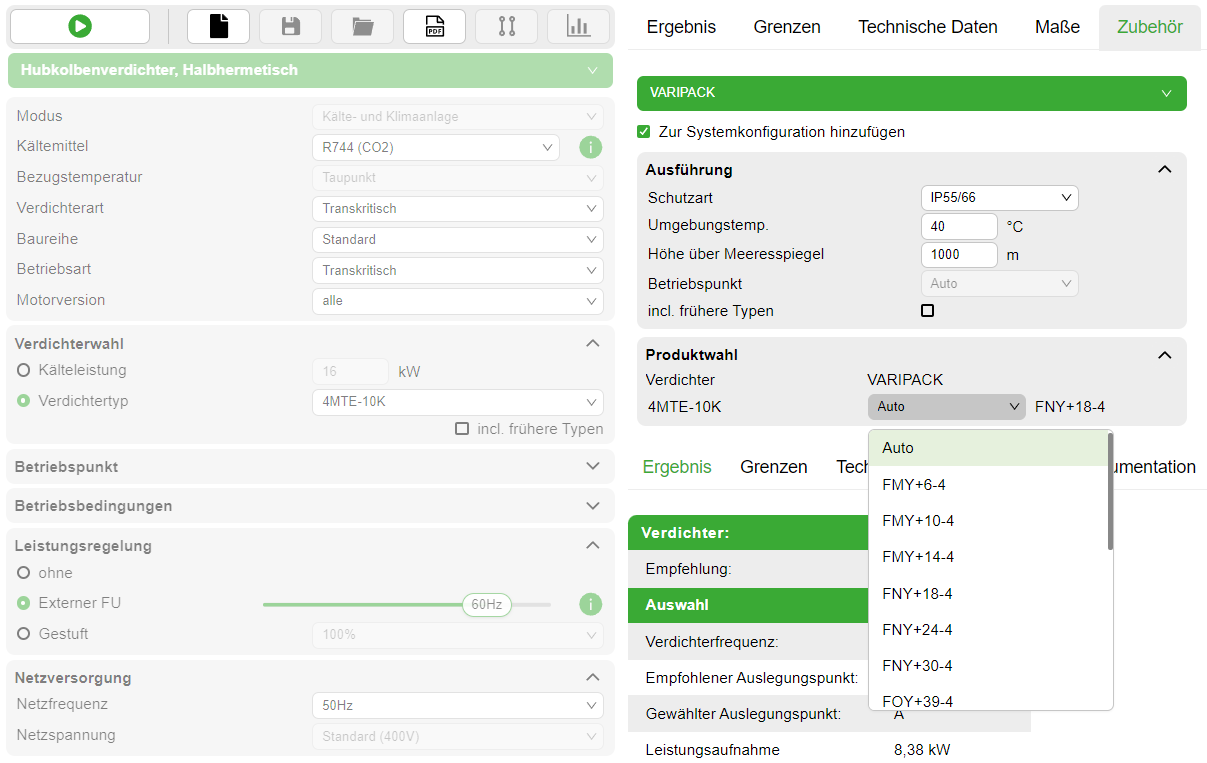Open the bar chart diagram view

click(578, 26)
